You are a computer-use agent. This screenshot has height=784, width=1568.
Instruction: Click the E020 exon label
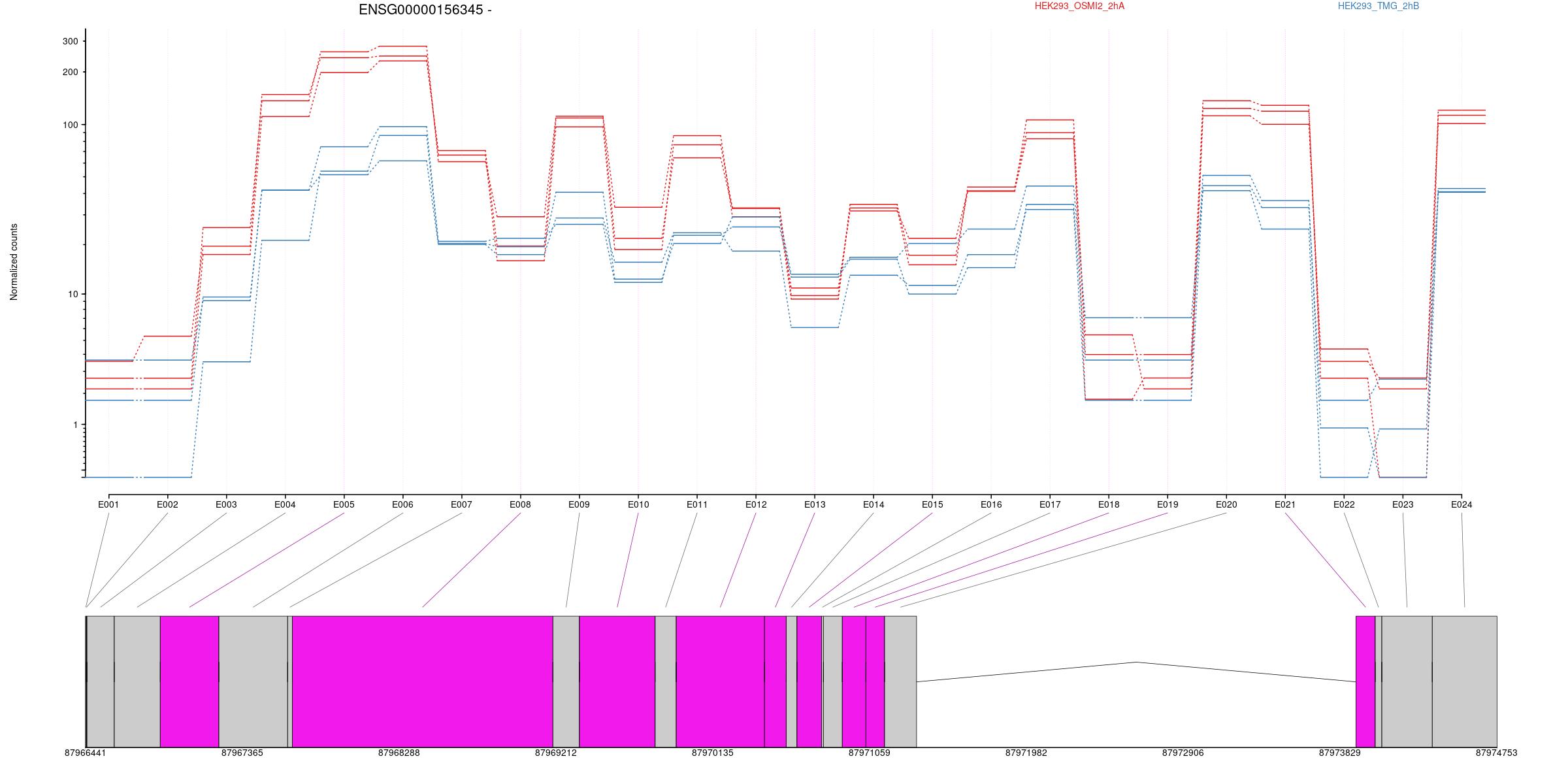point(1226,504)
